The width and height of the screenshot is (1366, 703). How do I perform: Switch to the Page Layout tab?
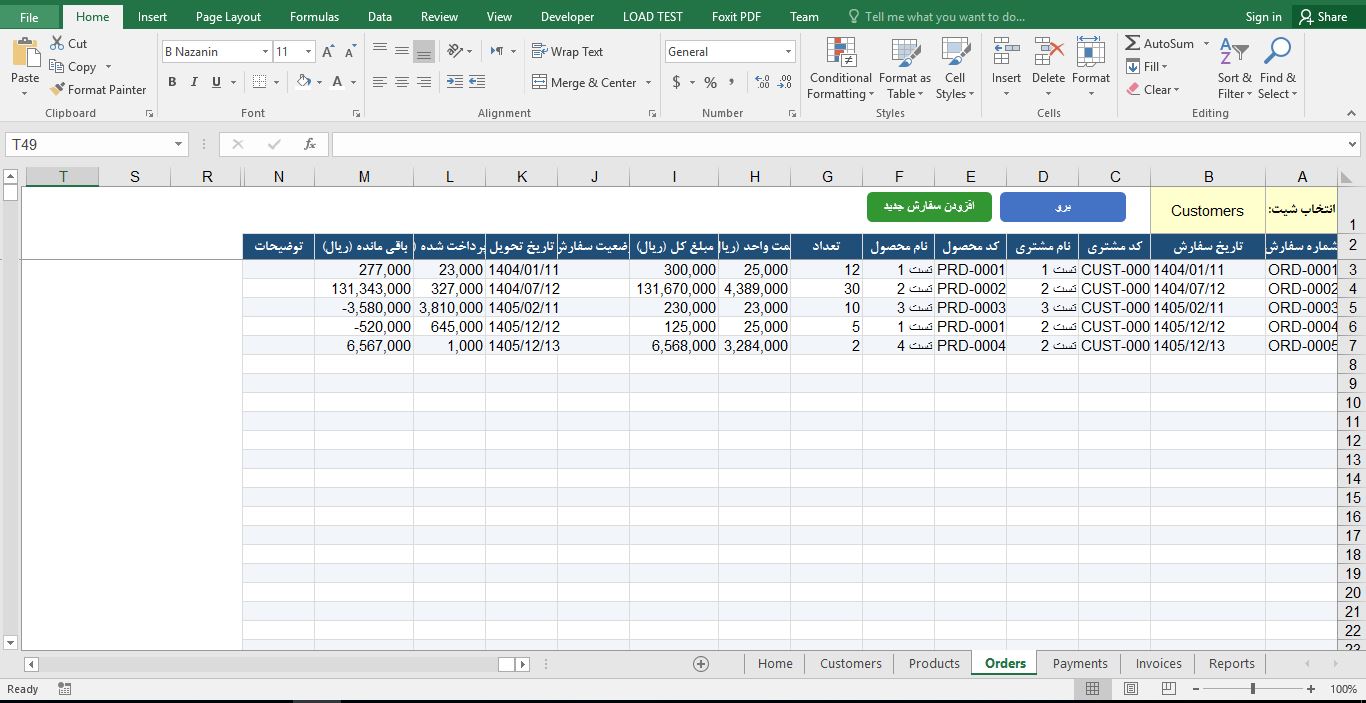[x=228, y=16]
